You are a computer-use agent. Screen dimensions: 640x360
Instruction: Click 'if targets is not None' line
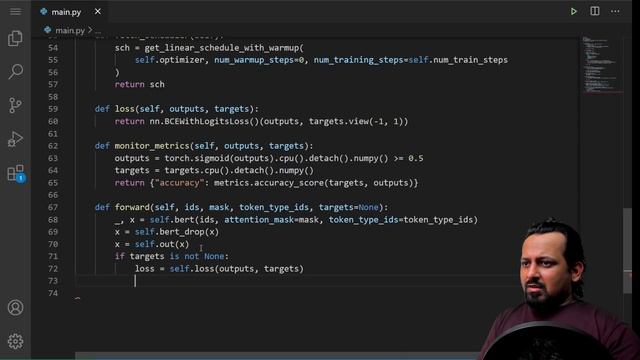[x=172, y=256]
